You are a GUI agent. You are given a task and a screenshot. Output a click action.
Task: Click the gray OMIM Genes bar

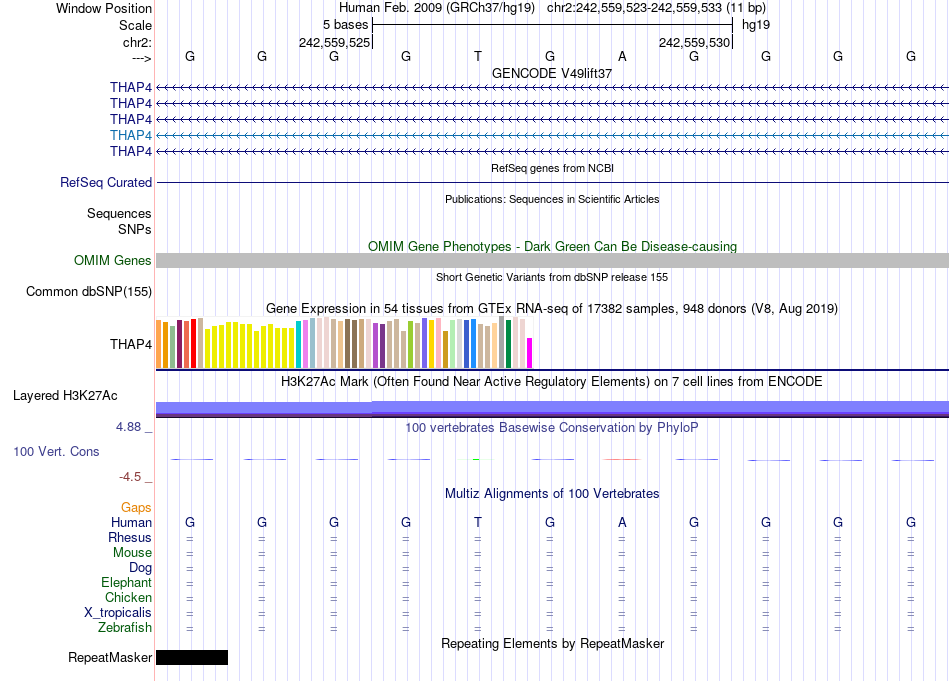click(x=552, y=261)
